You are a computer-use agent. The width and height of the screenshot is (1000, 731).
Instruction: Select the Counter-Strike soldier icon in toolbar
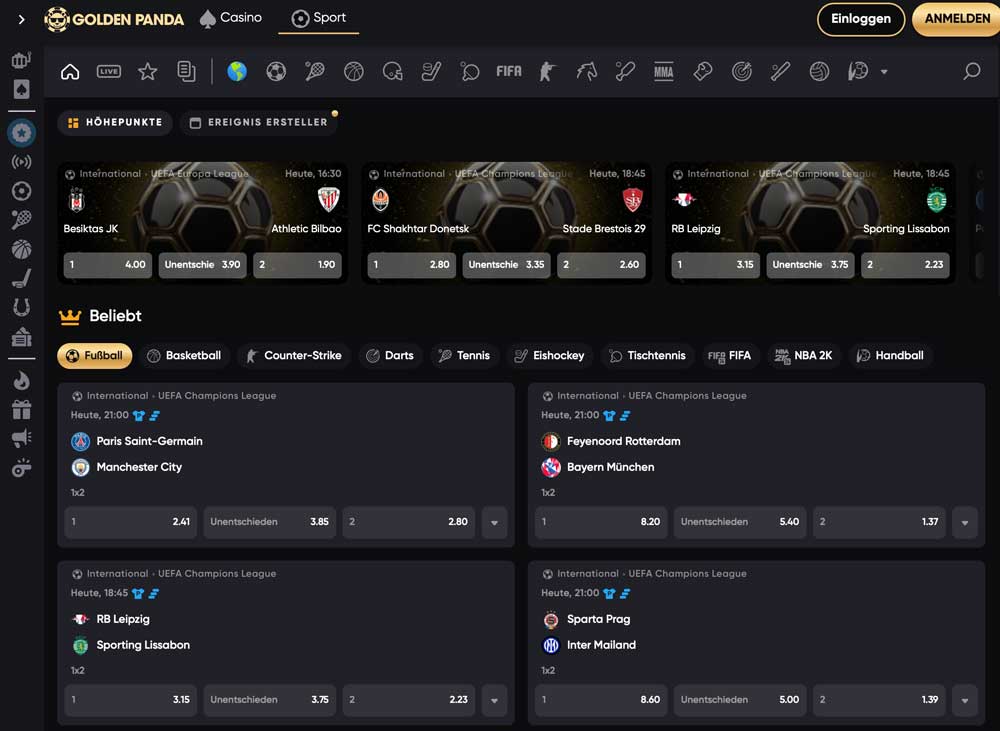pyautogui.click(x=547, y=71)
